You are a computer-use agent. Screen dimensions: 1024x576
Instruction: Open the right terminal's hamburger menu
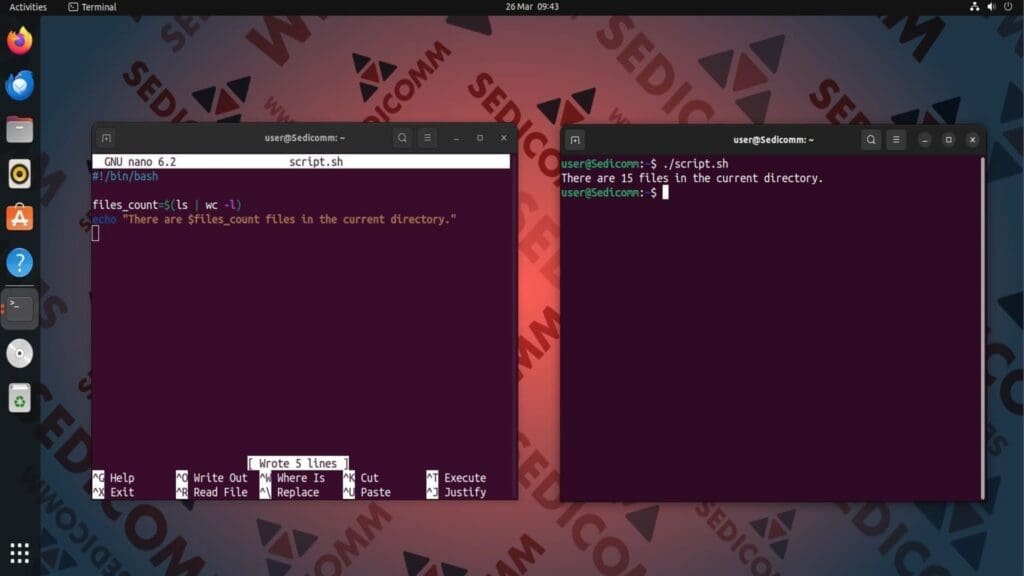pyautogui.click(x=898, y=140)
